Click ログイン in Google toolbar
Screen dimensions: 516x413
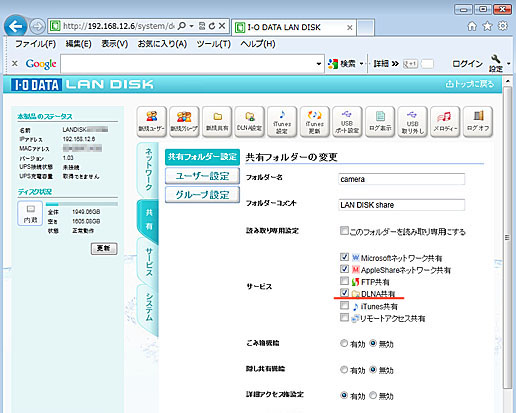coord(467,64)
